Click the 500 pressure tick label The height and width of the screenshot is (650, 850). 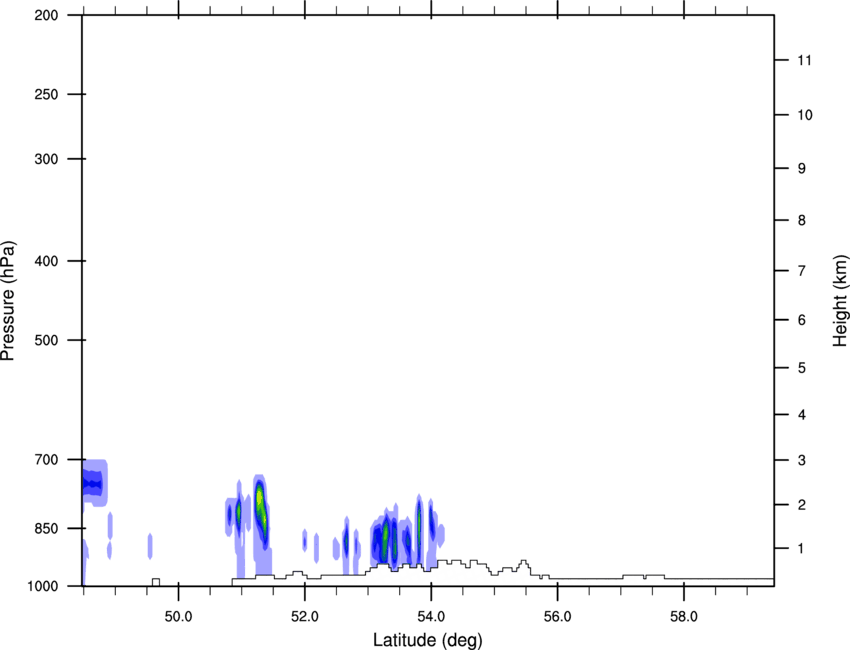coord(46,340)
